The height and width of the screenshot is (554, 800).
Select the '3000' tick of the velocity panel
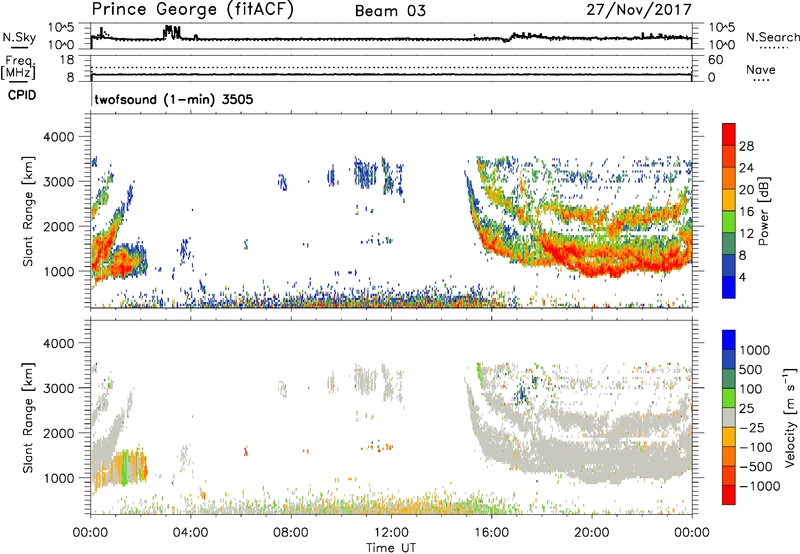58,388
